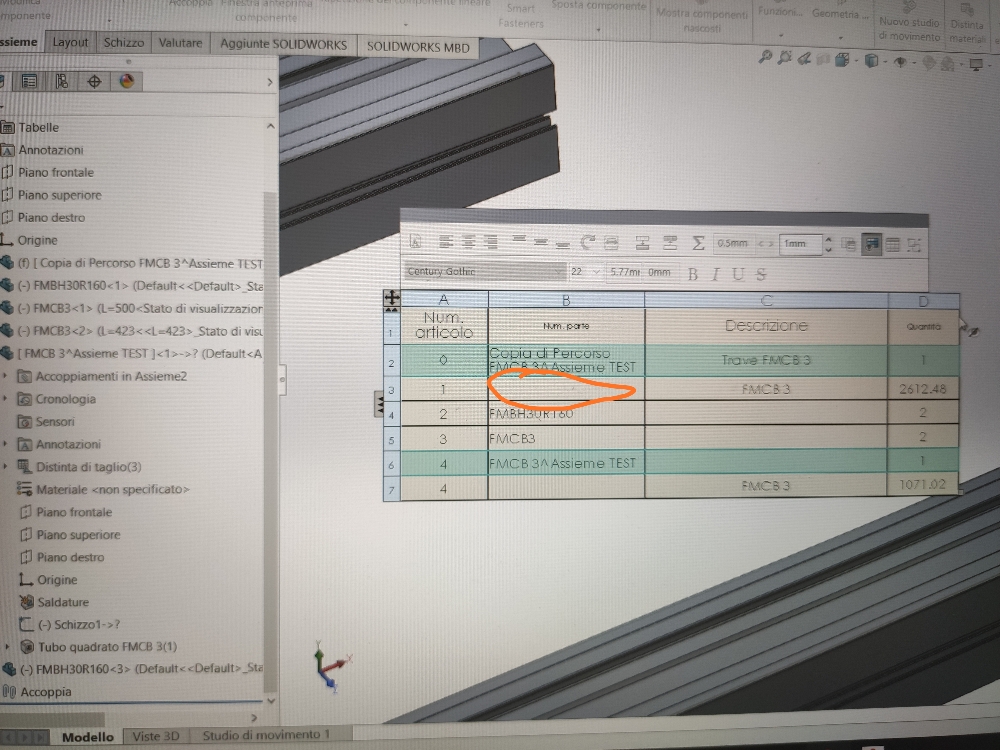Toggle Bold text formatting
This screenshot has width=1000, height=750.
point(693,274)
